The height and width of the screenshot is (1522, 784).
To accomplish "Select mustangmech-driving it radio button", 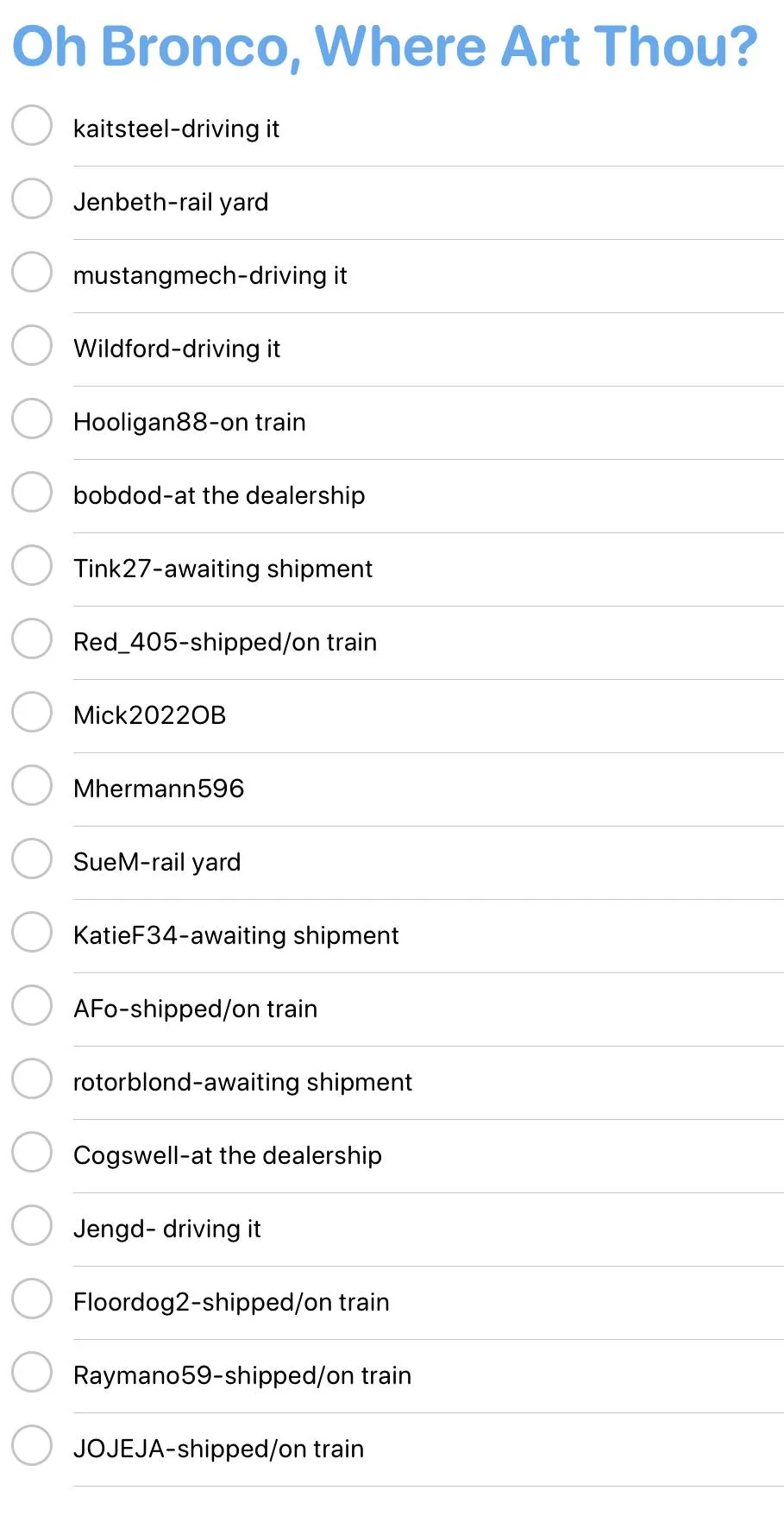I will (x=32, y=272).
